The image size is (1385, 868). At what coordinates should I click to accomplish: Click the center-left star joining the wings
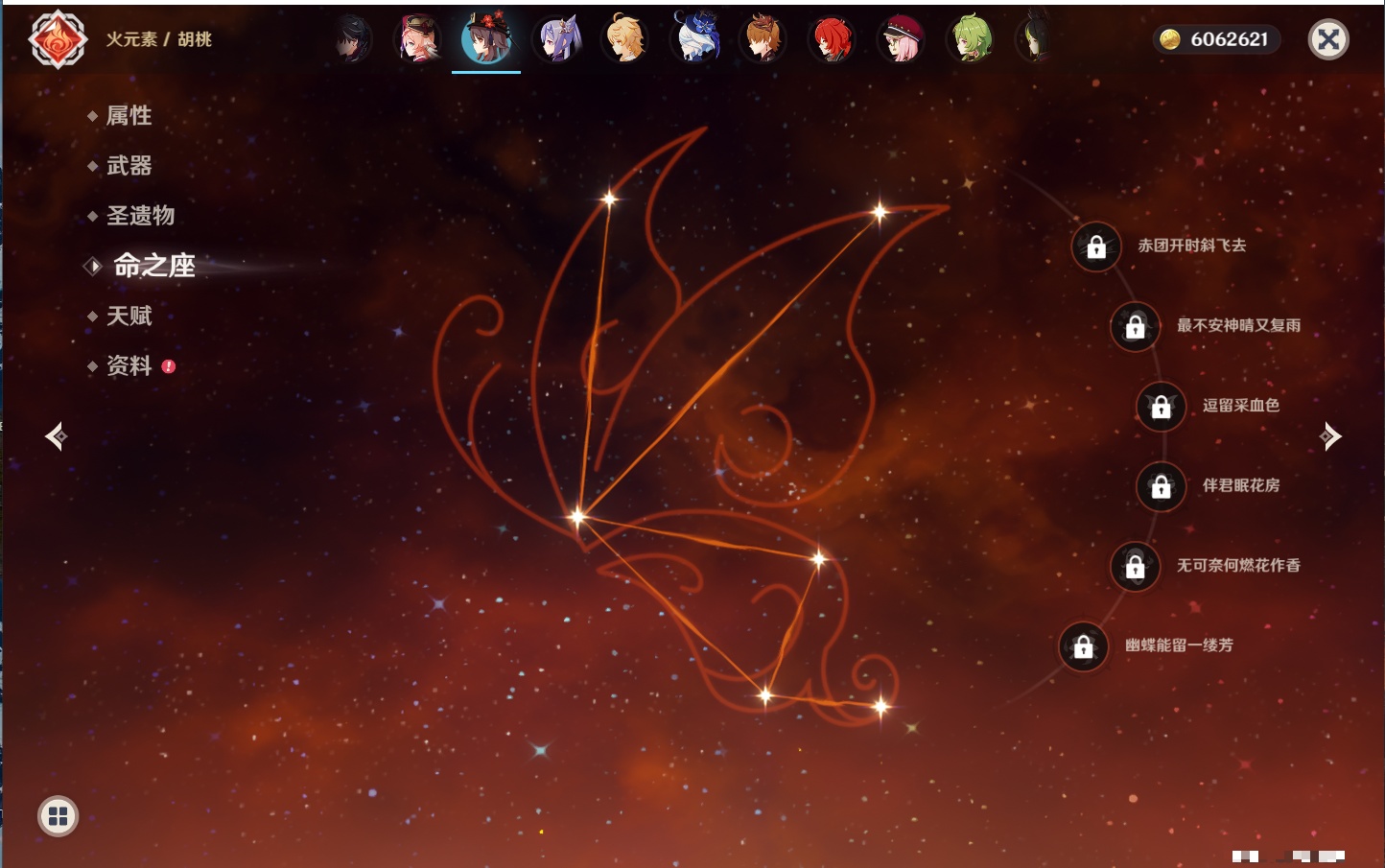(577, 517)
